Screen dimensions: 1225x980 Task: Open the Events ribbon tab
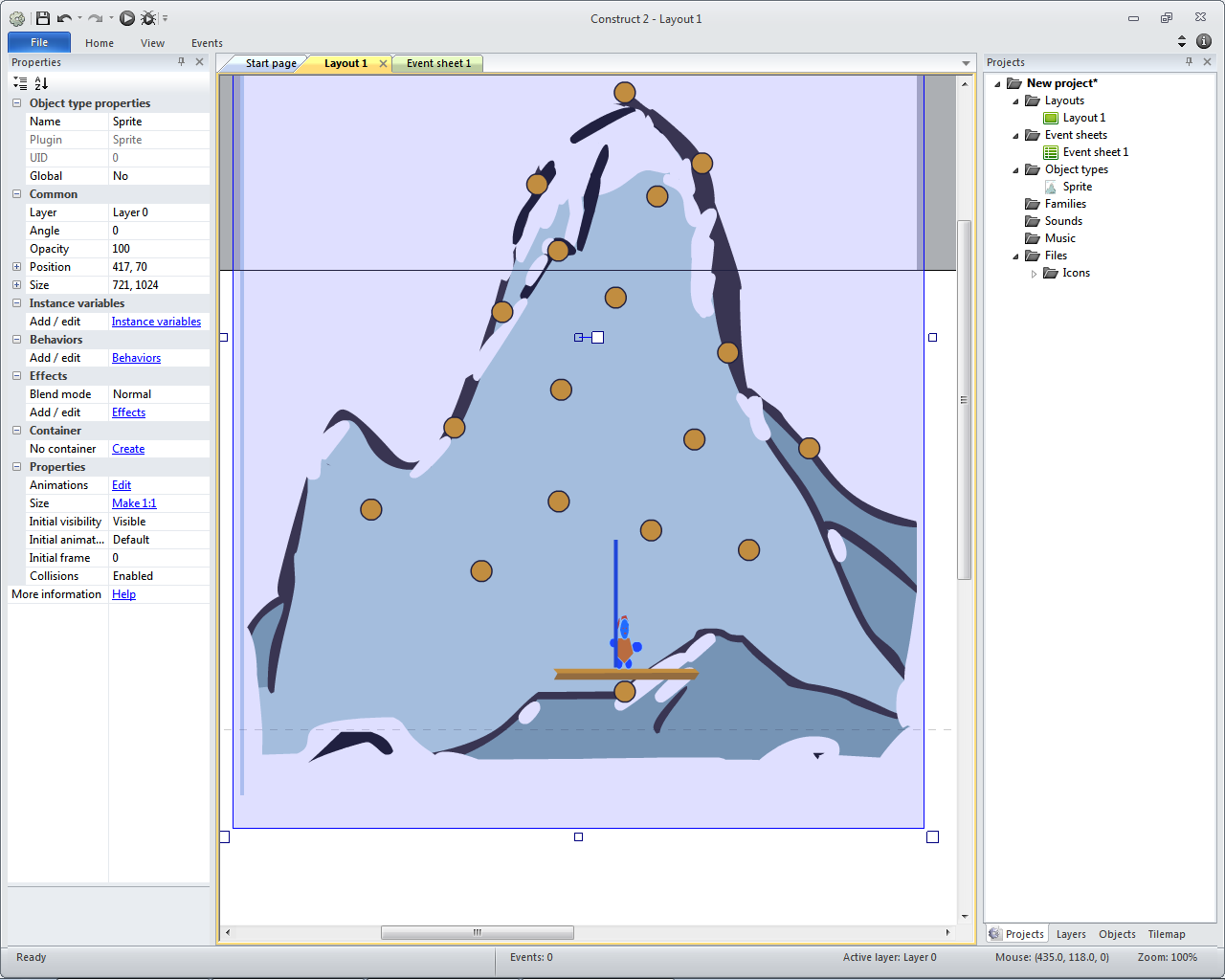pyautogui.click(x=207, y=43)
